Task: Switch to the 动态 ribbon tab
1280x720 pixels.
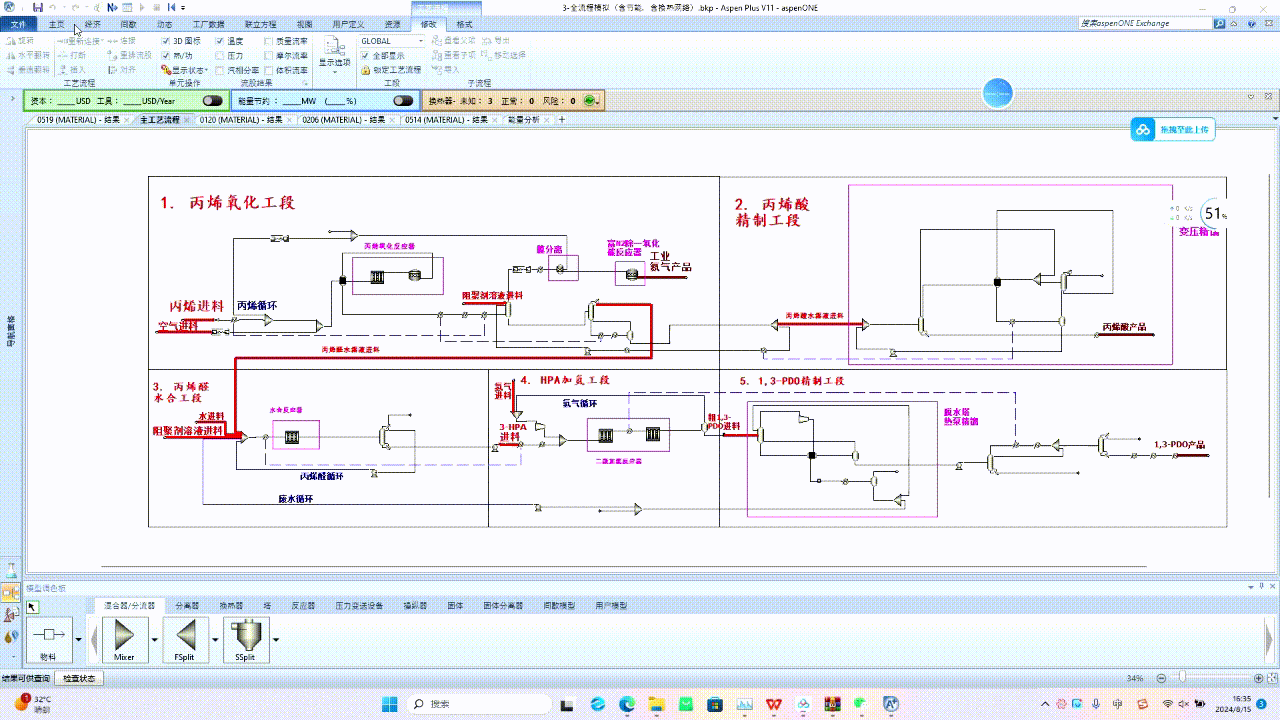Action: 165,23
